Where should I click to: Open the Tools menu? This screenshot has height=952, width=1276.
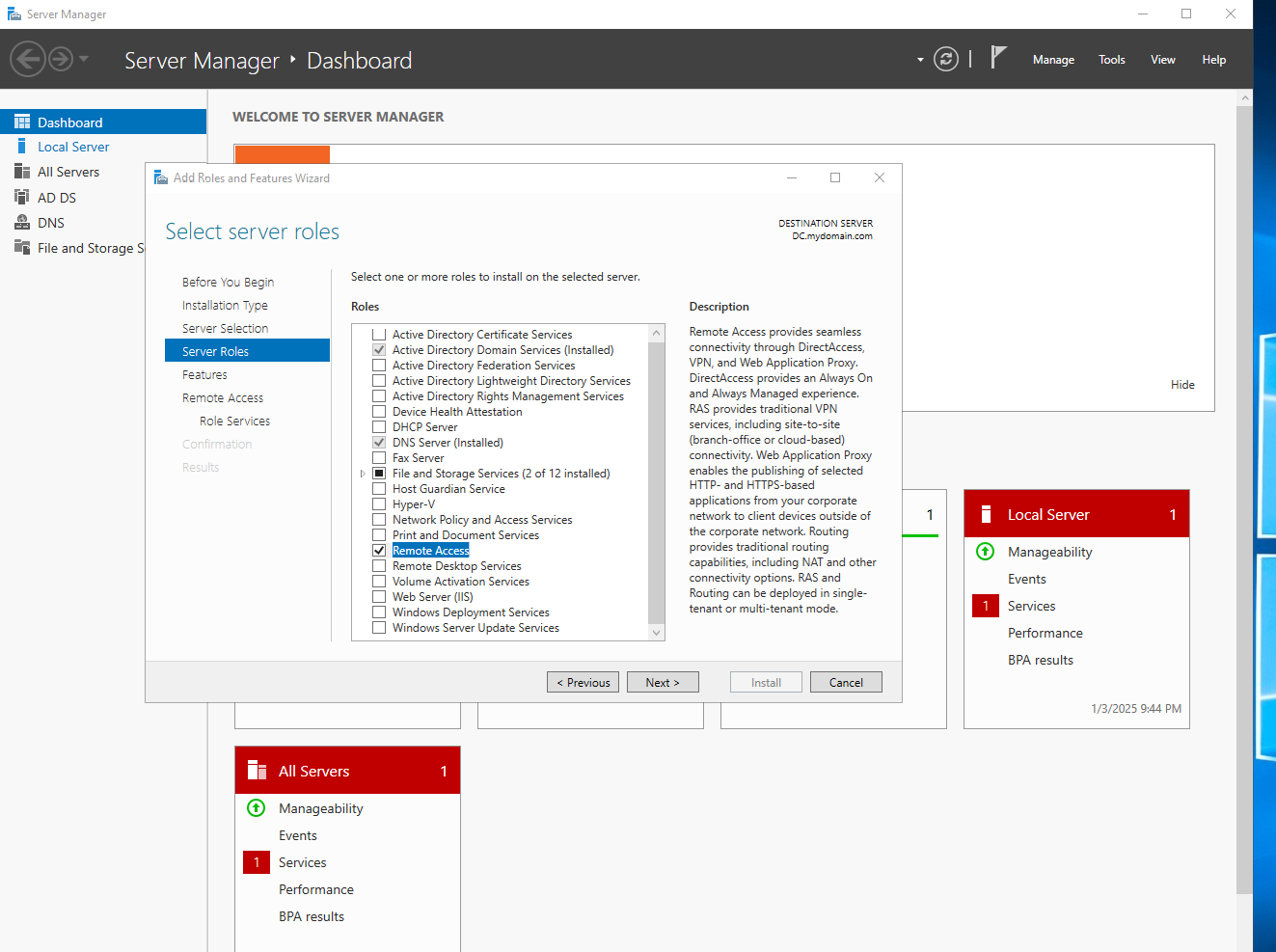pos(1112,60)
